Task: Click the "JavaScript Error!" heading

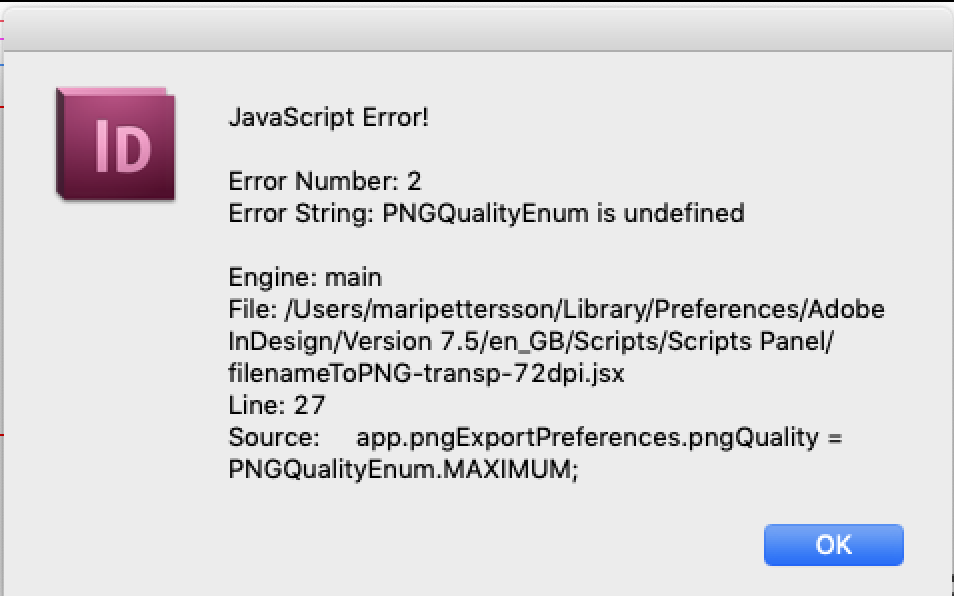Action: tap(328, 117)
